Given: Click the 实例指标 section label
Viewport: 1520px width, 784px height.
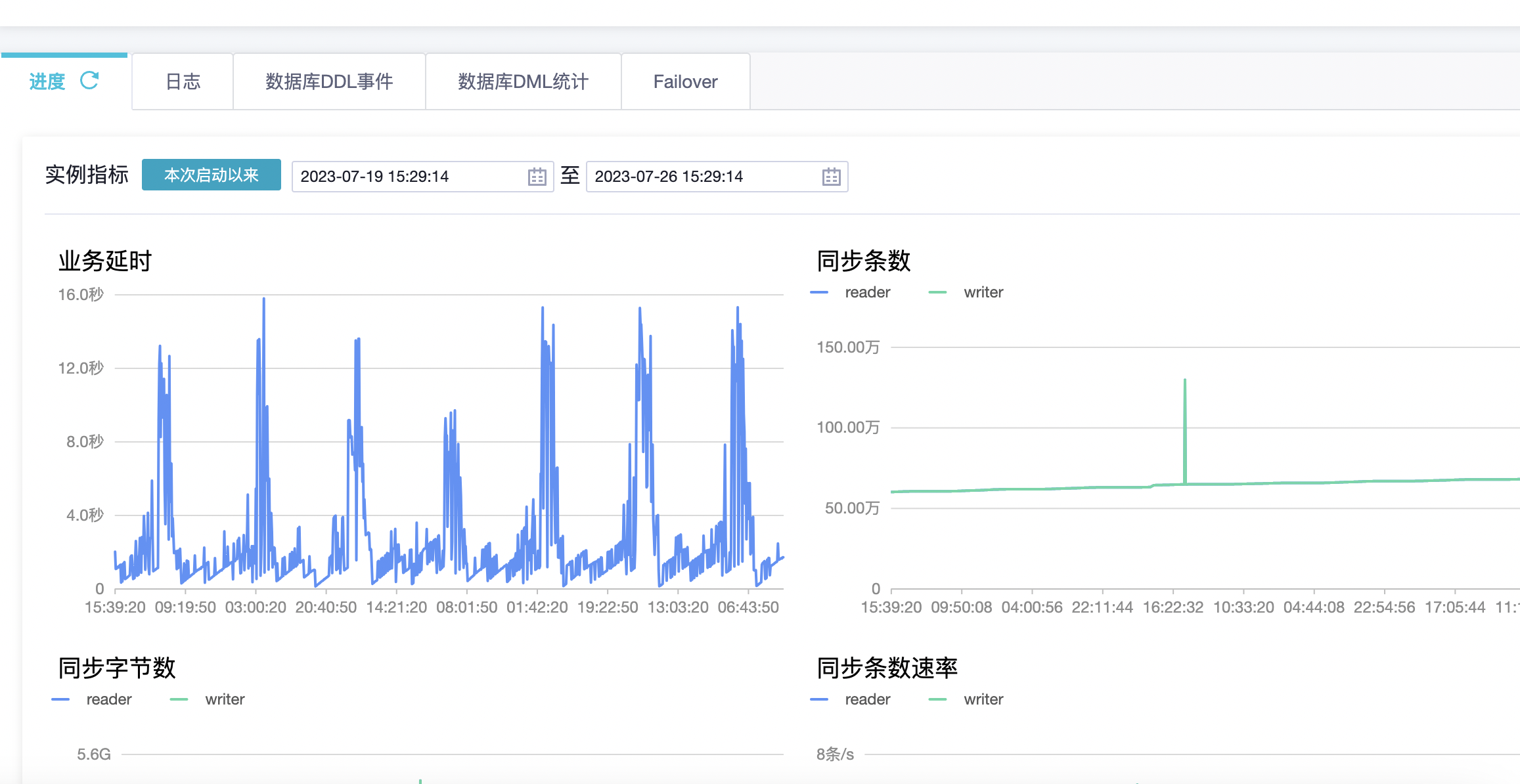Looking at the screenshot, I should [87, 175].
